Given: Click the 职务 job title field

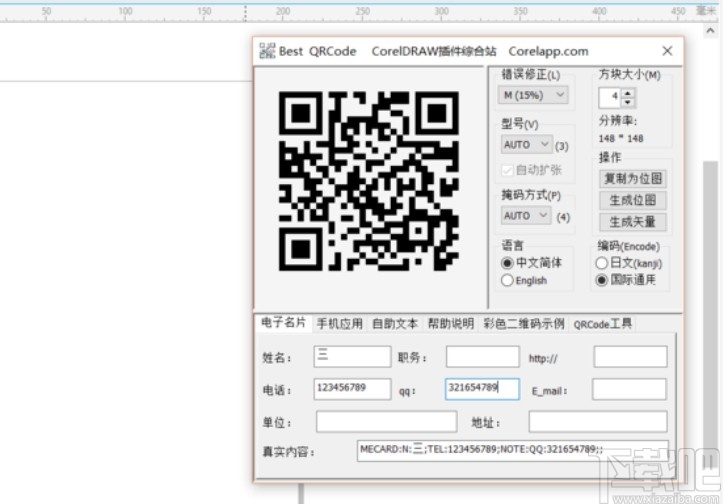Looking at the screenshot, I should (x=483, y=356).
